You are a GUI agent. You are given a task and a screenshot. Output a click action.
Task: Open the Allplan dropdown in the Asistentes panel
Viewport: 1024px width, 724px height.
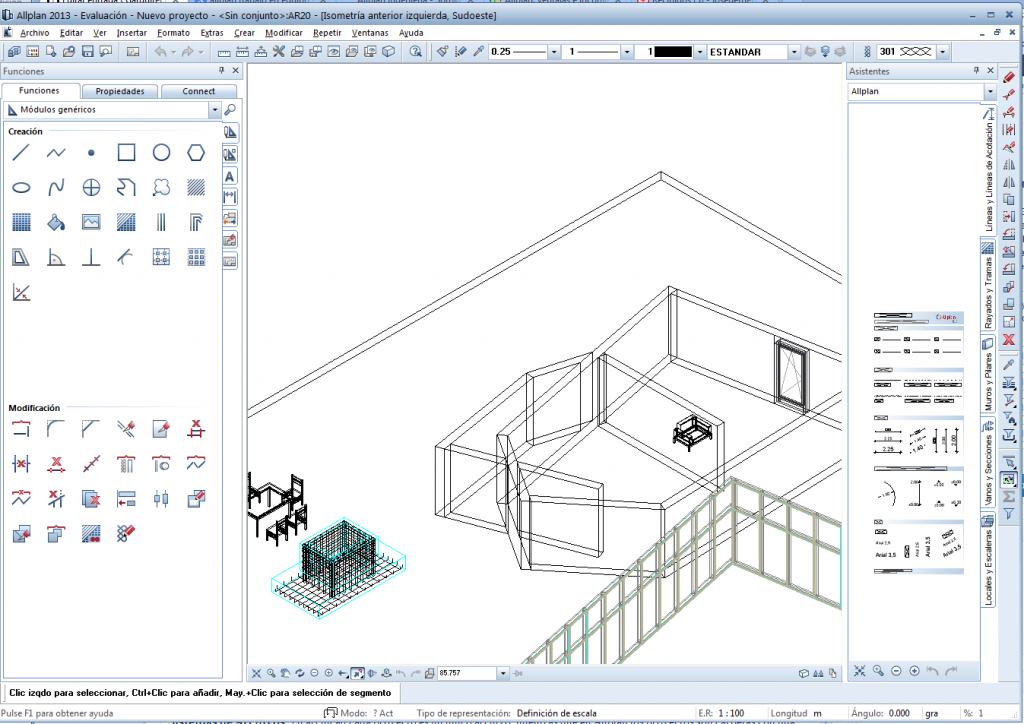click(x=988, y=91)
